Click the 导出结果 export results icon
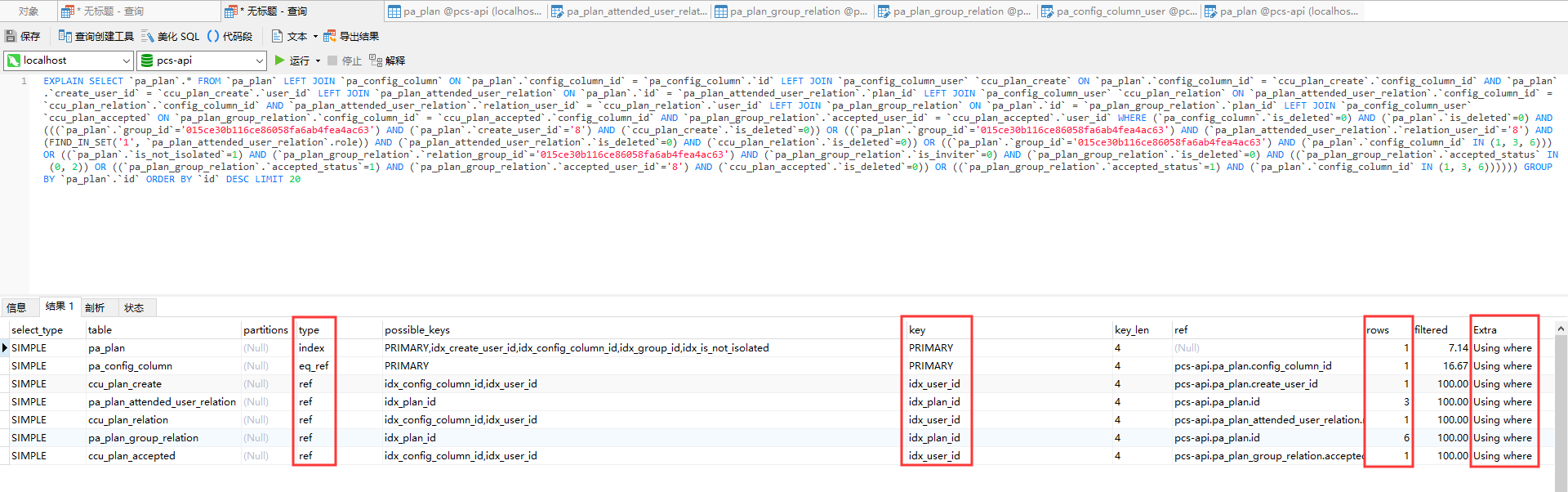Image resolution: width=1568 pixels, height=492 pixels. pos(330,36)
